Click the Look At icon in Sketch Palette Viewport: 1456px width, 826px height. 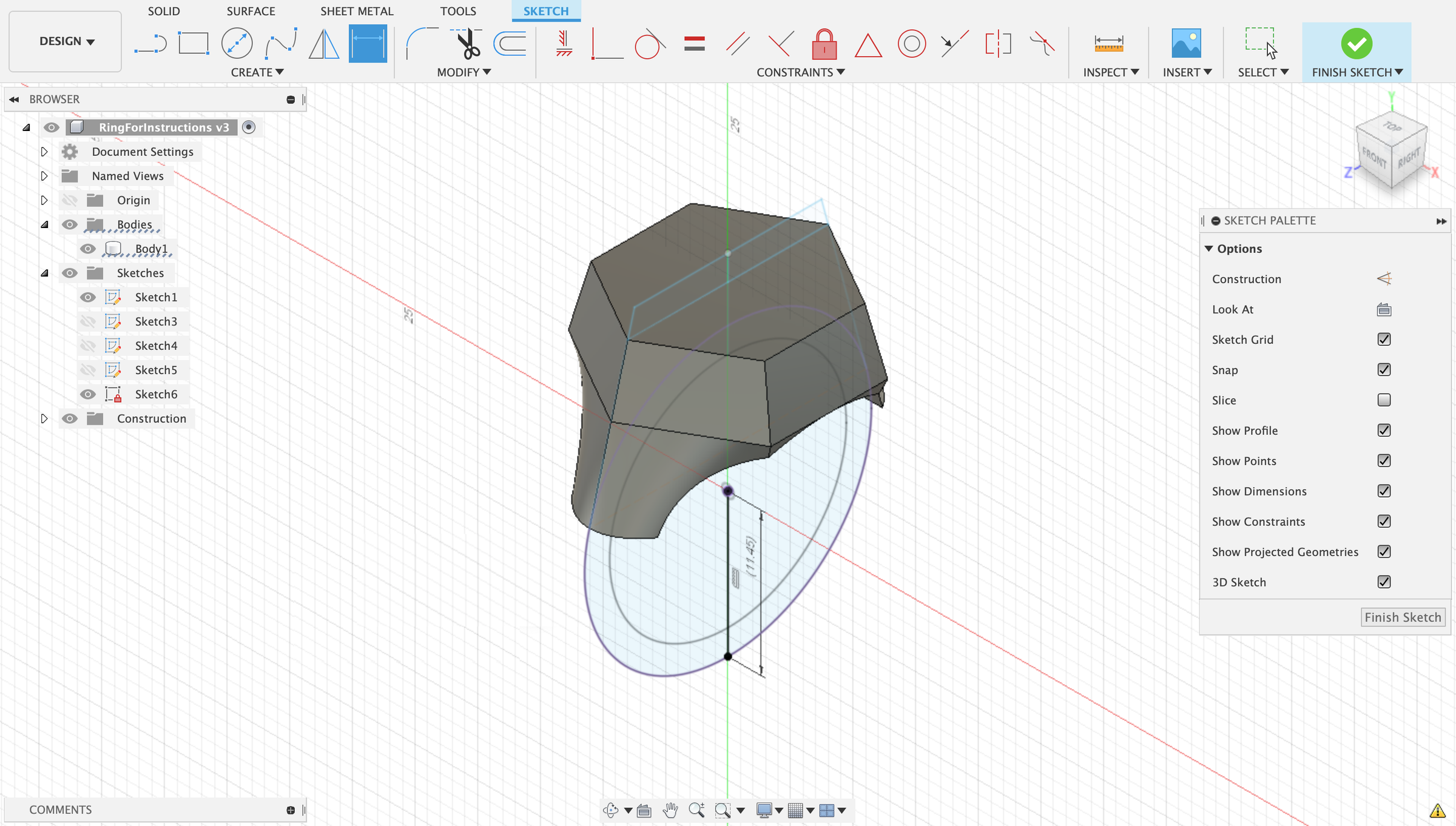1384,309
